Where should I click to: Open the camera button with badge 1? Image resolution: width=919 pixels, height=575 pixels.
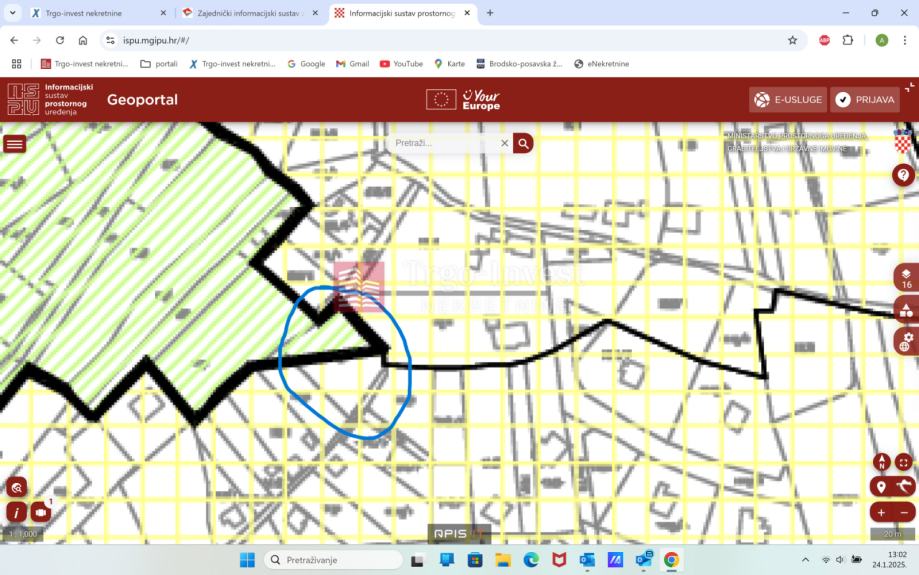40,512
